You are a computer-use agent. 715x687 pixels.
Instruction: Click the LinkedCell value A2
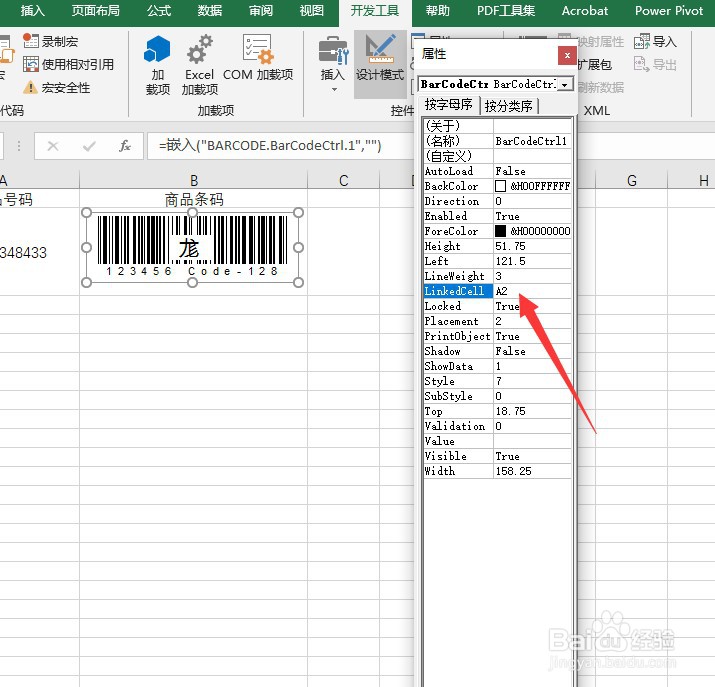(x=502, y=291)
